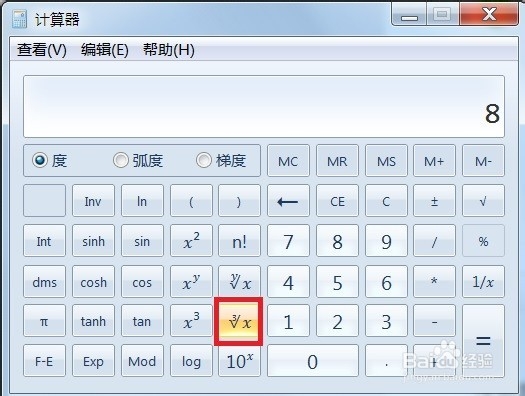Click the ln natural log button
Screen dimensions: 525x396
[x=142, y=201]
